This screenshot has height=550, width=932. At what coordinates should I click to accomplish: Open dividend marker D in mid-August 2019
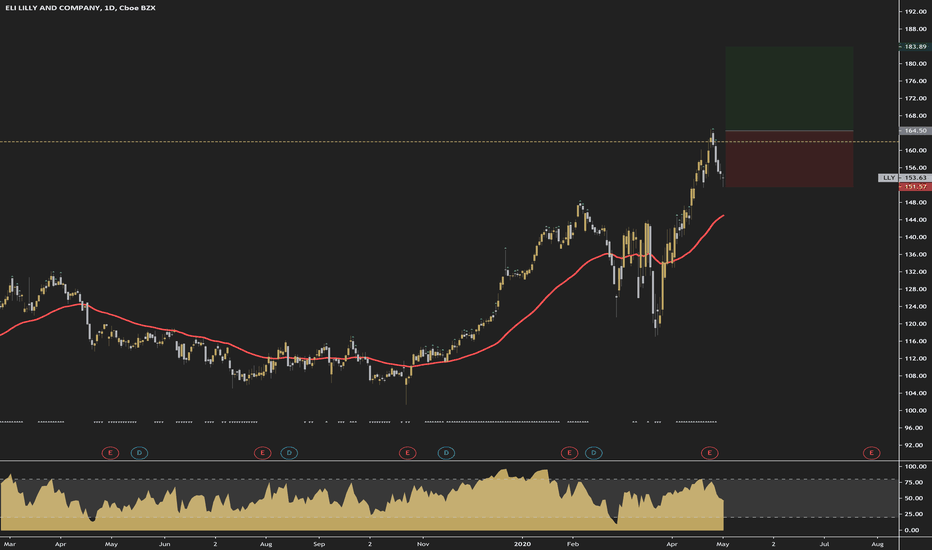(289, 453)
